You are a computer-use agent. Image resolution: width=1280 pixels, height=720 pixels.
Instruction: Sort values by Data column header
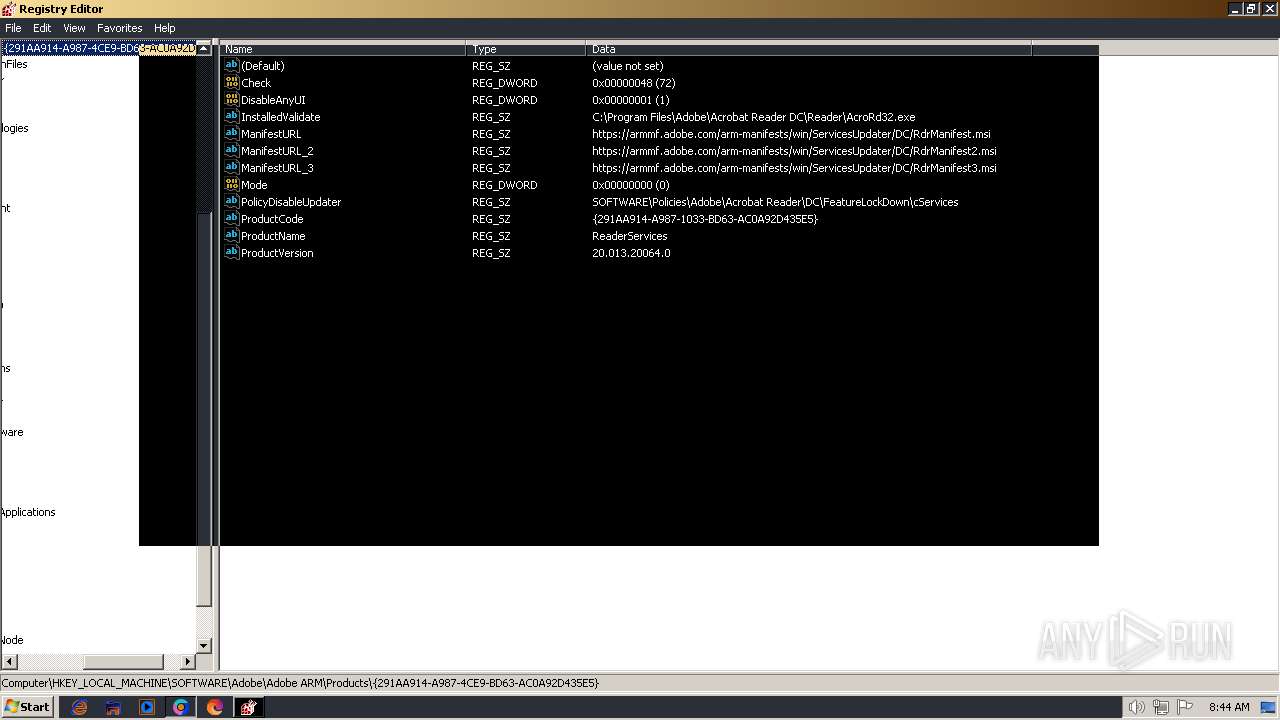click(x=809, y=49)
